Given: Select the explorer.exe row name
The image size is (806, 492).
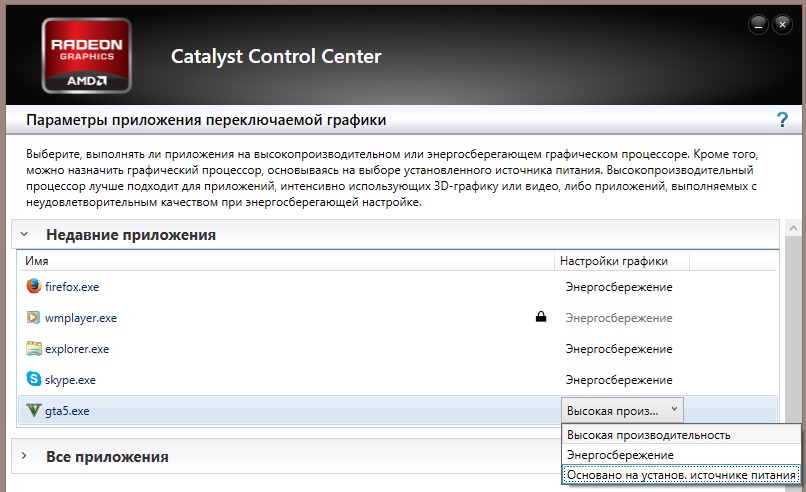Looking at the screenshot, I should [x=77, y=349].
